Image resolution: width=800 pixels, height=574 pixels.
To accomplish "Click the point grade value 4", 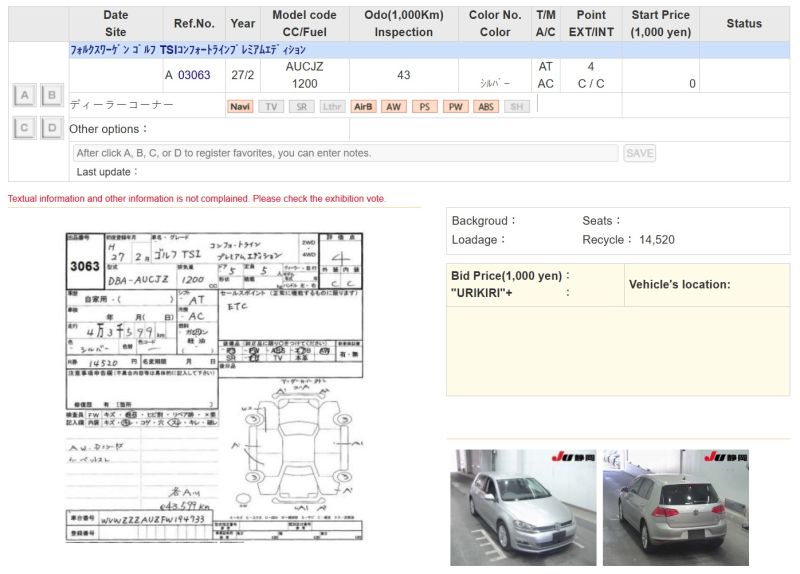I will pos(591,67).
